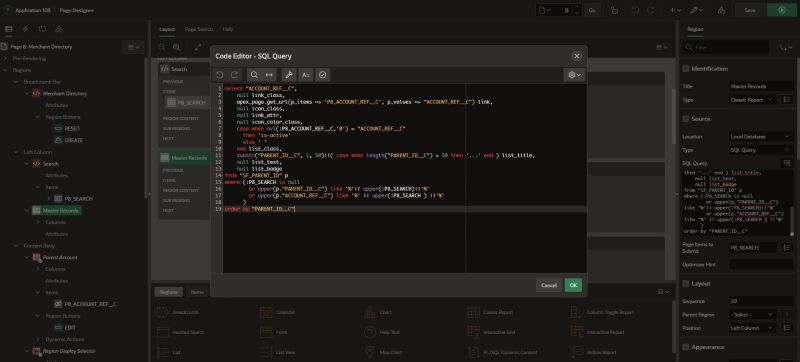Open Replace tool in Code Editor

(x=269, y=75)
